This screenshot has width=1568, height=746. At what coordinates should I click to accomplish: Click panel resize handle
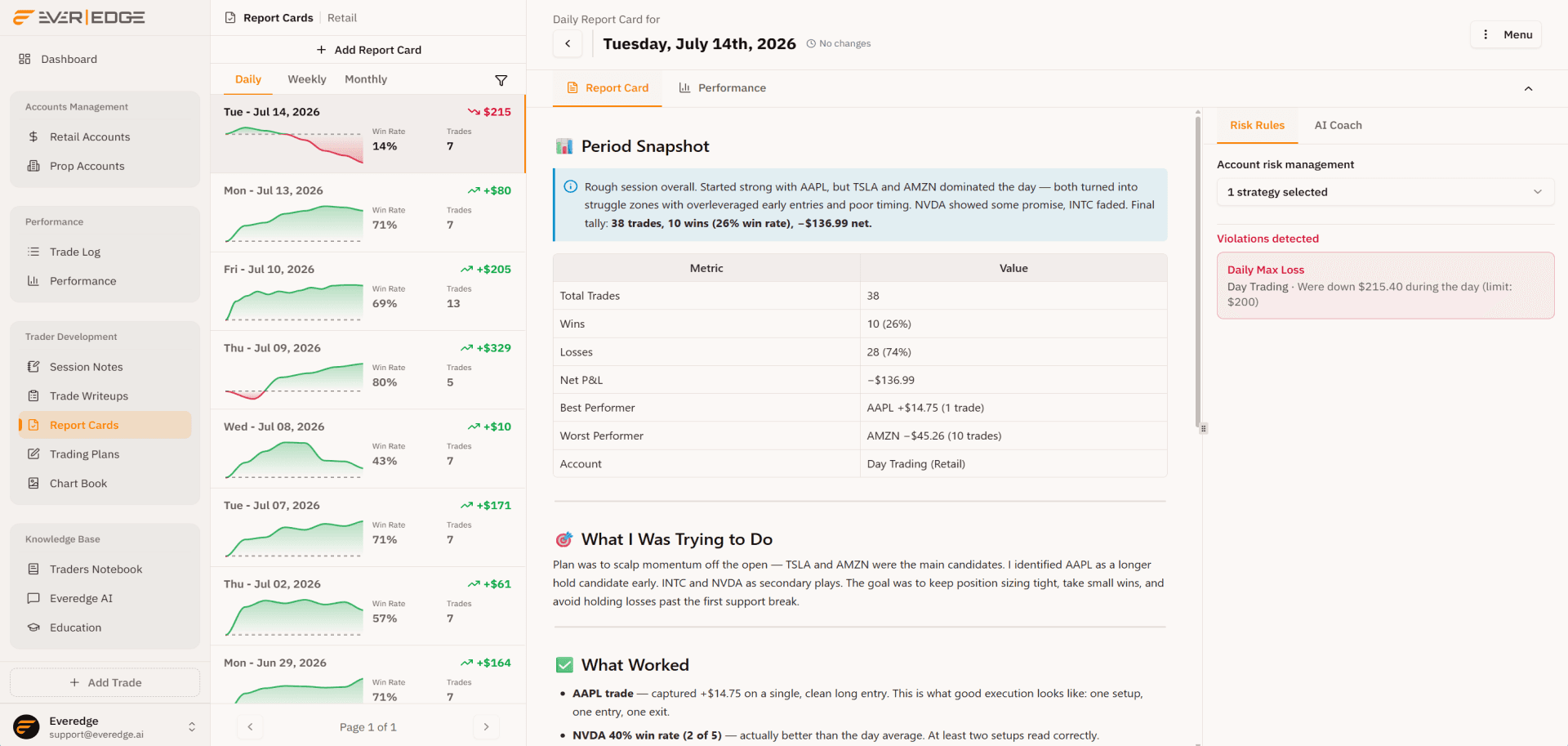1203,428
